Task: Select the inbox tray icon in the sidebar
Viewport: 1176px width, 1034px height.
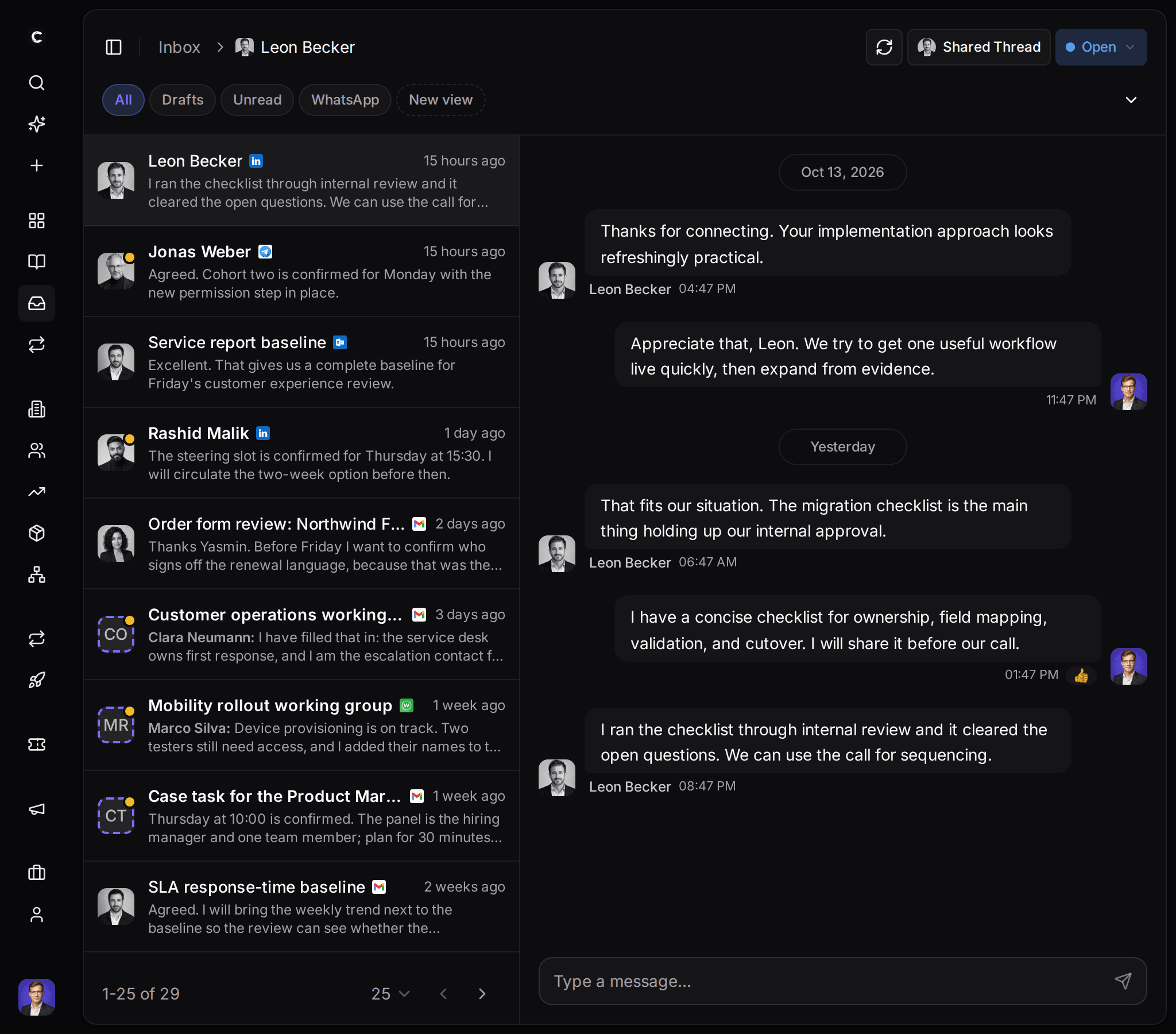Action: tap(37, 303)
